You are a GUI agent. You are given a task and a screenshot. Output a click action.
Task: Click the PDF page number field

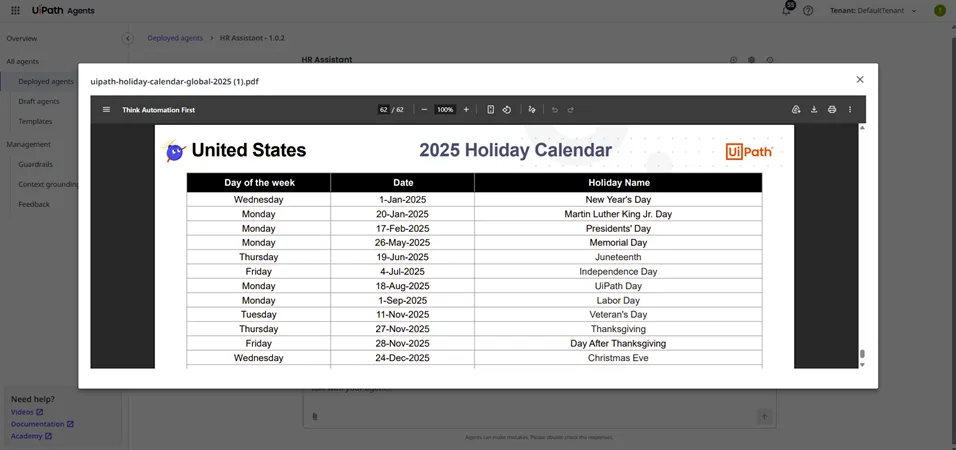coord(383,110)
